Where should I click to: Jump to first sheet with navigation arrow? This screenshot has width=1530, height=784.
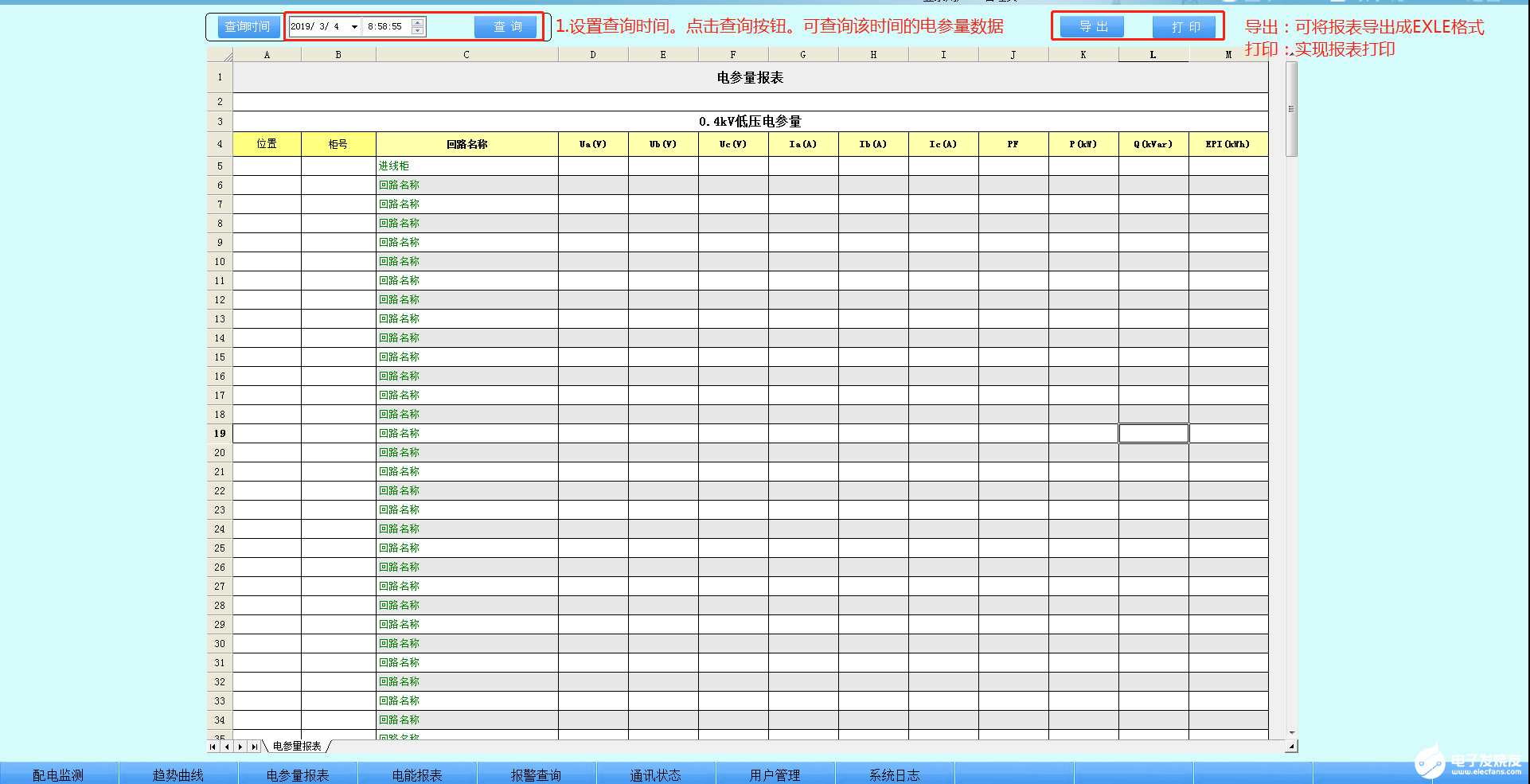coord(213,747)
